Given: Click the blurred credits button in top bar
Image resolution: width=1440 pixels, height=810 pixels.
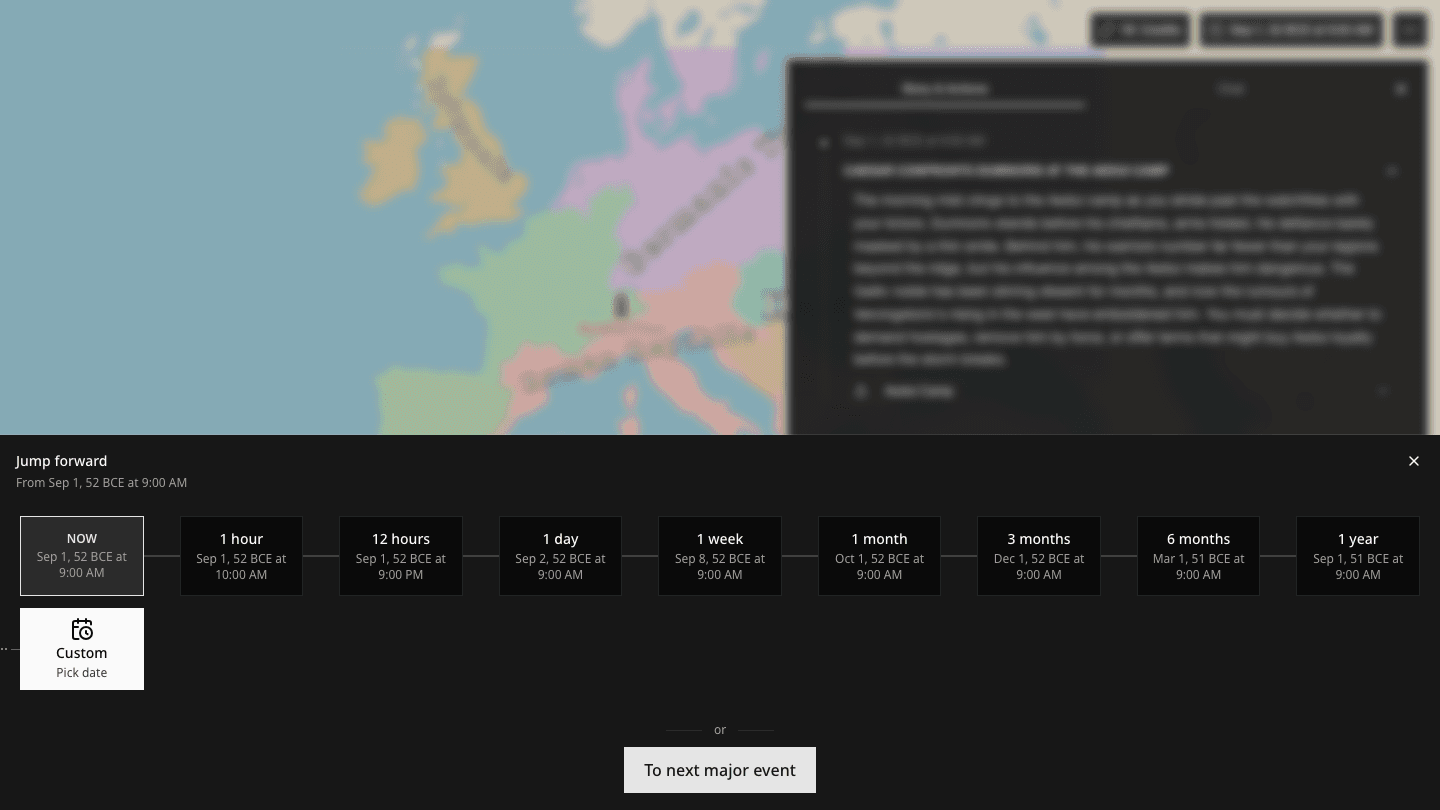Looking at the screenshot, I should point(1140,30).
